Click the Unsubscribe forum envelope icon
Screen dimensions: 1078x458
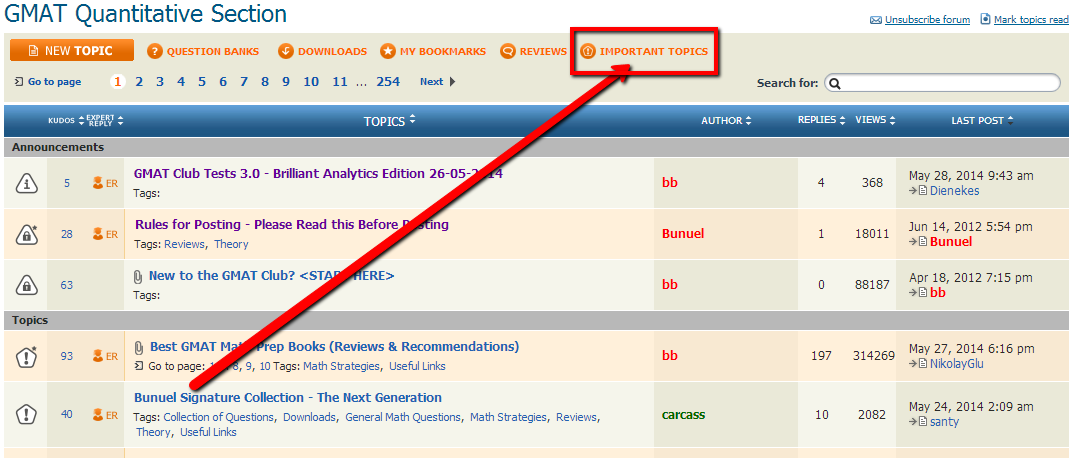click(x=876, y=20)
